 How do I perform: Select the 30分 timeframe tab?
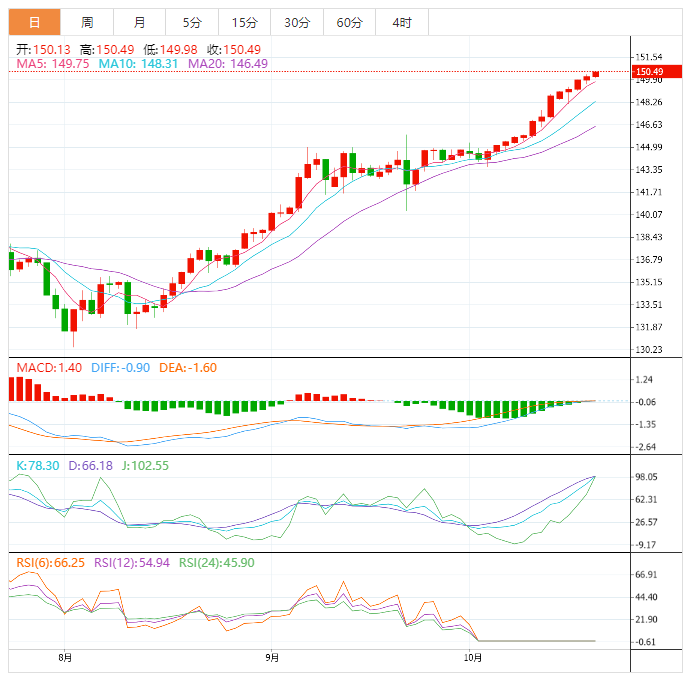[x=297, y=22]
